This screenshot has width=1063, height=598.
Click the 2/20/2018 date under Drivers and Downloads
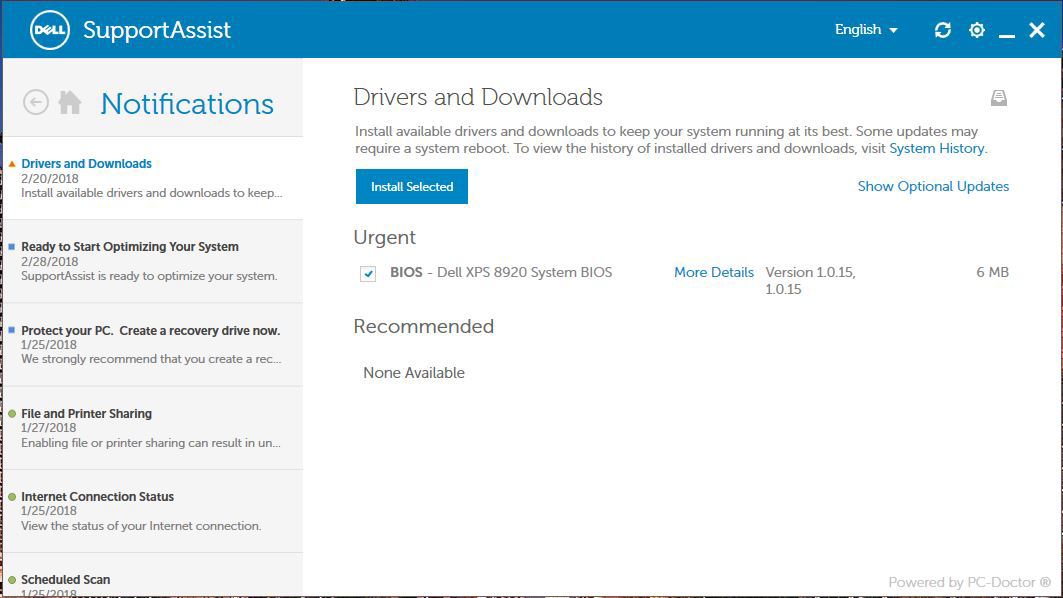(x=49, y=178)
